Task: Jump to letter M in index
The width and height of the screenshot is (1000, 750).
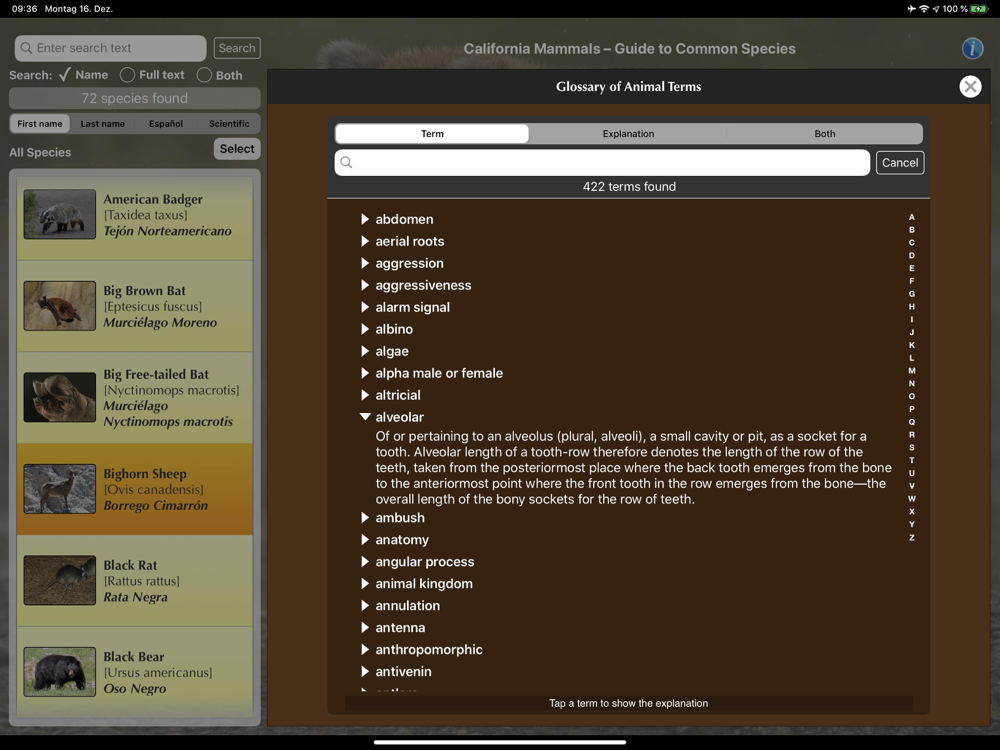Action: pyautogui.click(x=911, y=371)
